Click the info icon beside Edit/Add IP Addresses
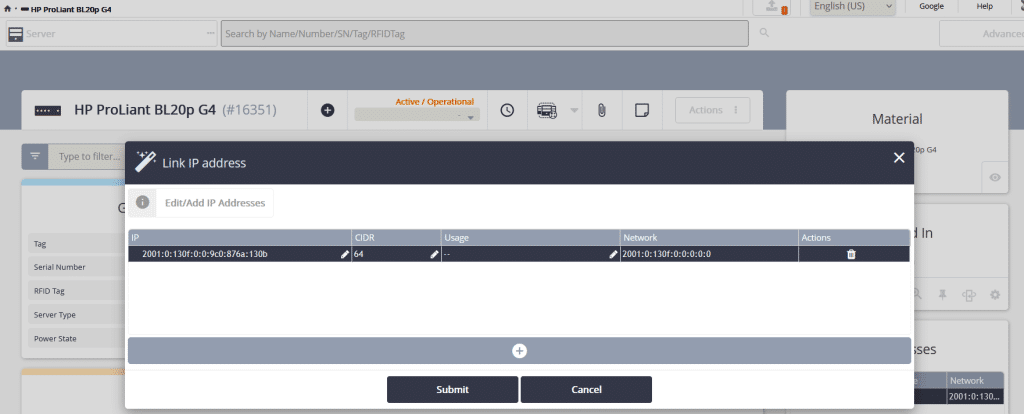This screenshot has height=414, width=1024. [x=143, y=203]
